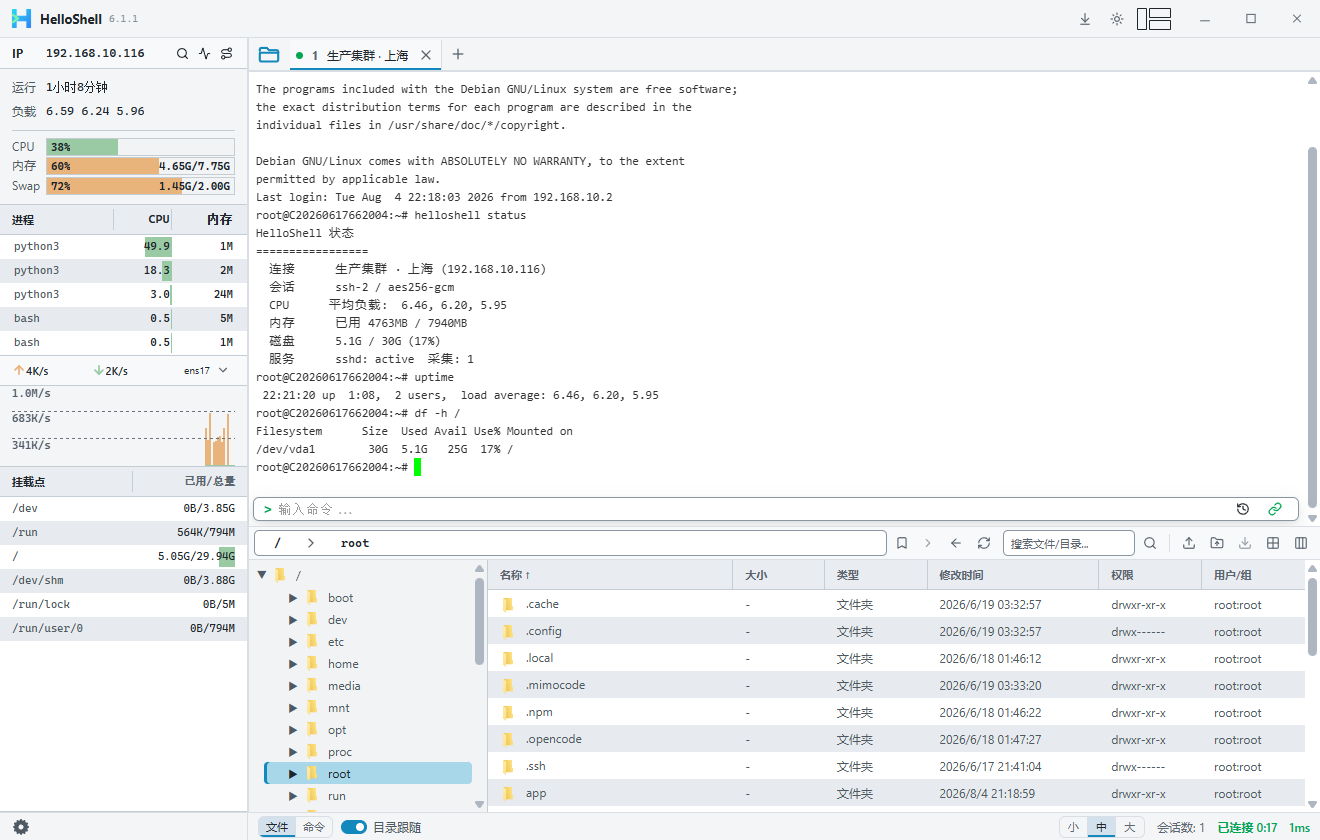Click the file search magnifier icon

[1150, 543]
